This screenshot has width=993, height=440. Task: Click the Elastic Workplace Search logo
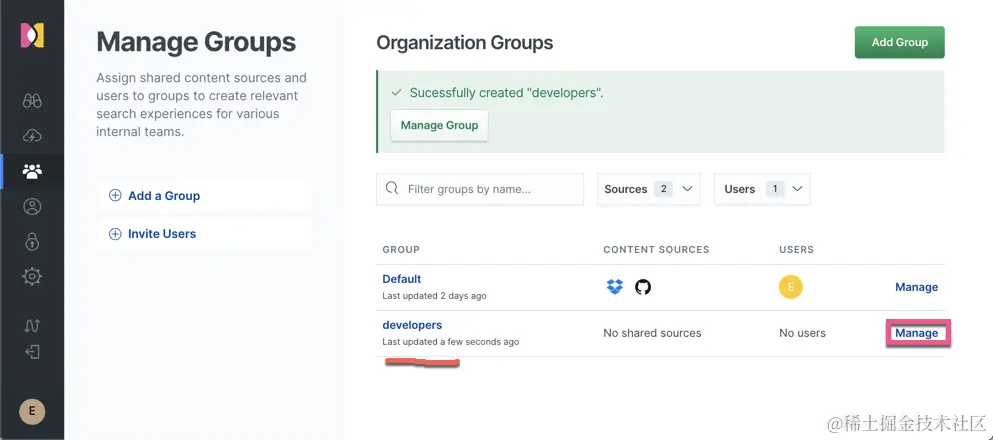32,35
